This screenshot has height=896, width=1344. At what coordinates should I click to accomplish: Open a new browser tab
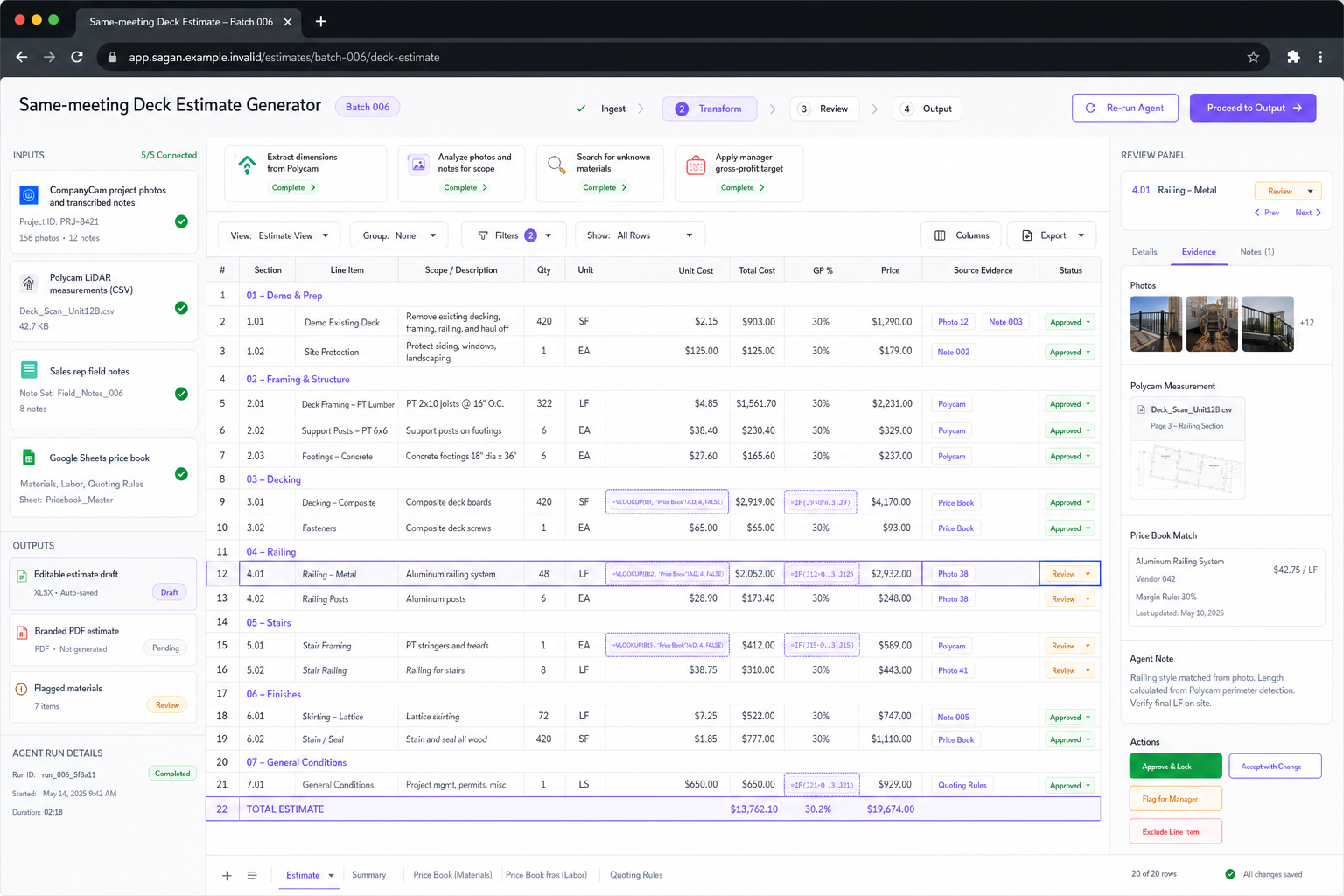pos(320,21)
